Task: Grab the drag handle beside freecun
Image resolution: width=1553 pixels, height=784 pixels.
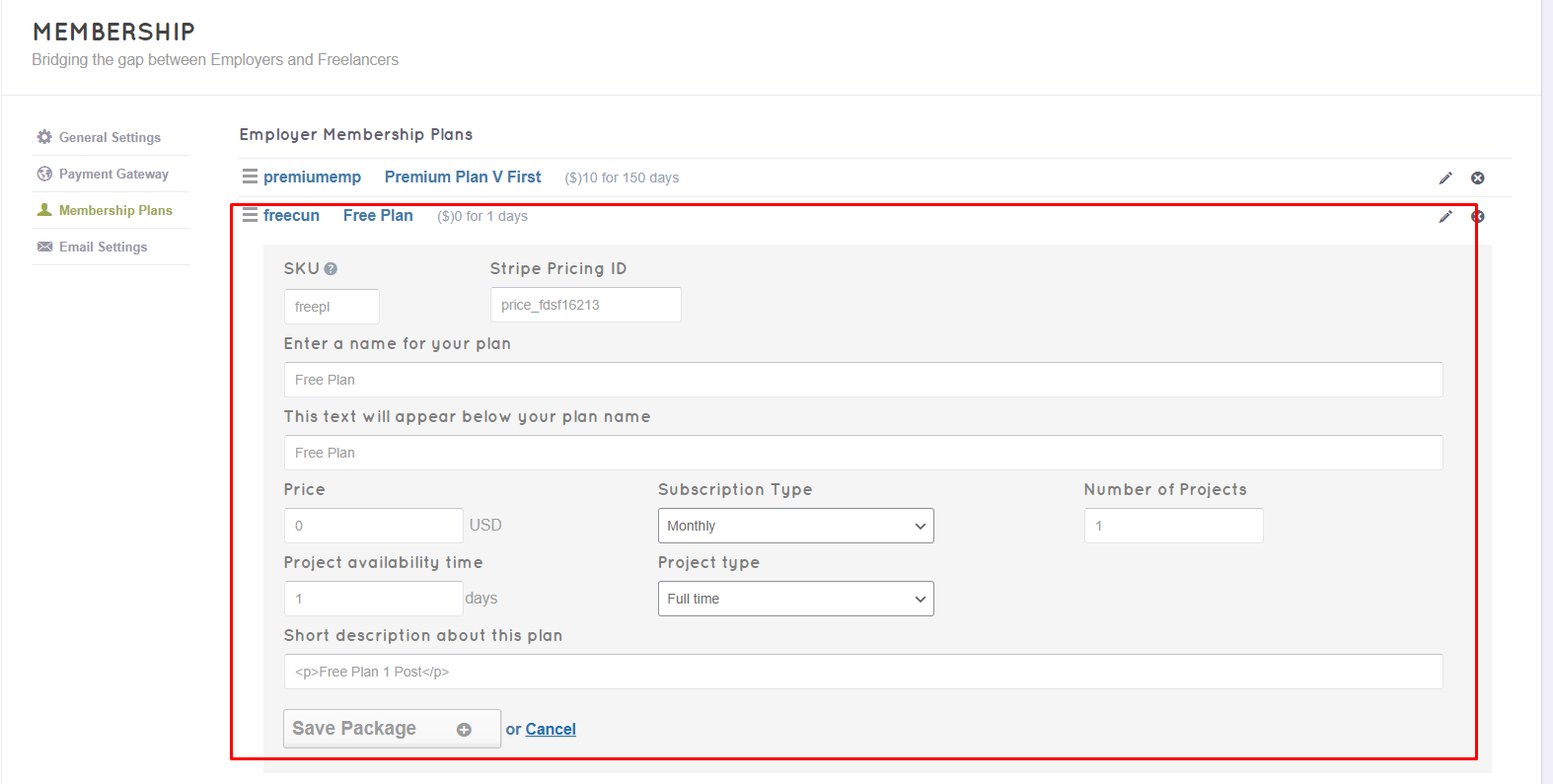Action: click(250, 215)
